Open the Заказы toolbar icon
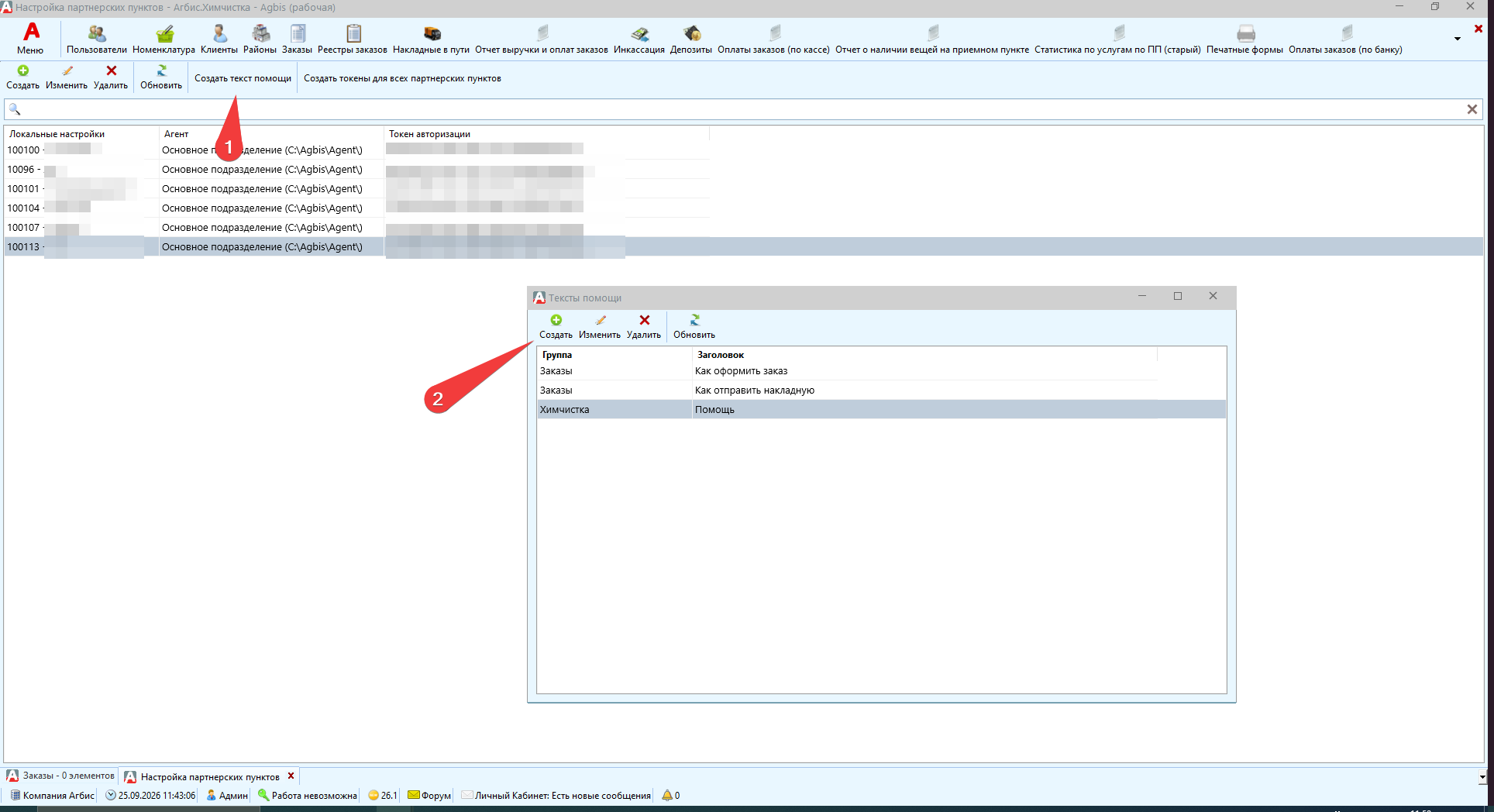This screenshot has height=812, width=1494. coord(297,38)
